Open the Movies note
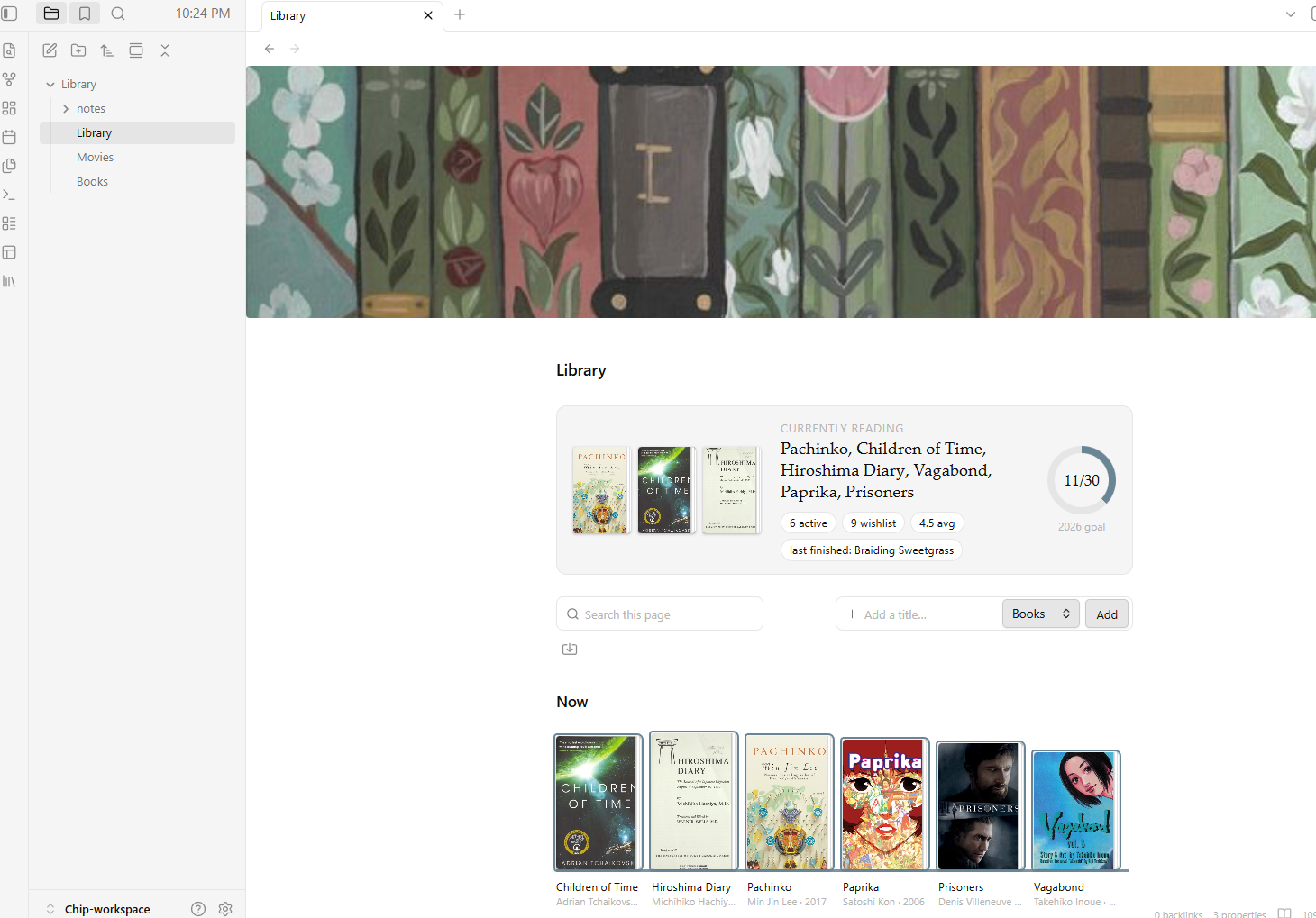1316x918 pixels. tap(137, 157)
